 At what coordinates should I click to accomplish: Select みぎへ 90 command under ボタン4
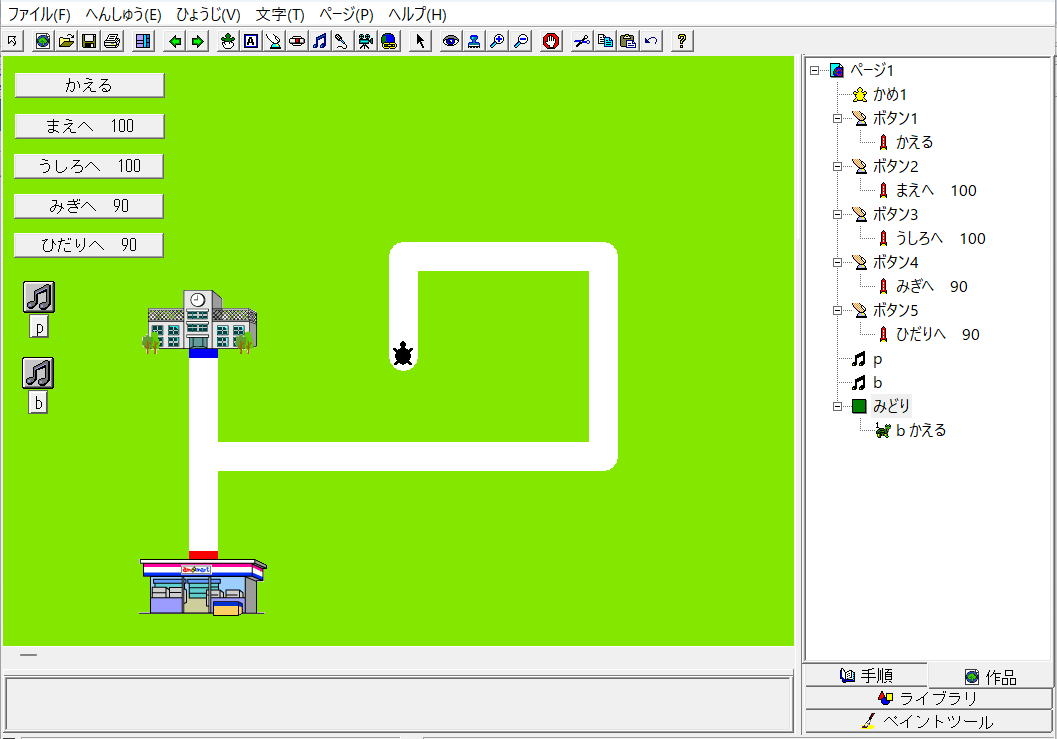[x=932, y=287]
